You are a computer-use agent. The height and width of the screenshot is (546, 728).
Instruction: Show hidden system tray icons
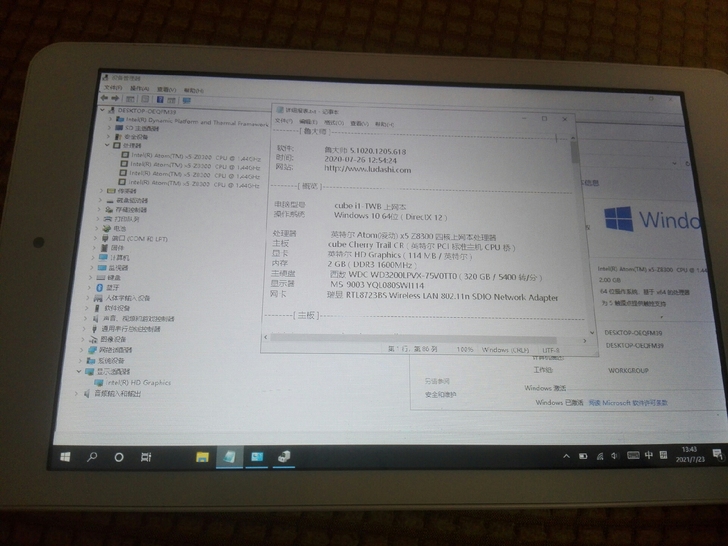pos(566,456)
